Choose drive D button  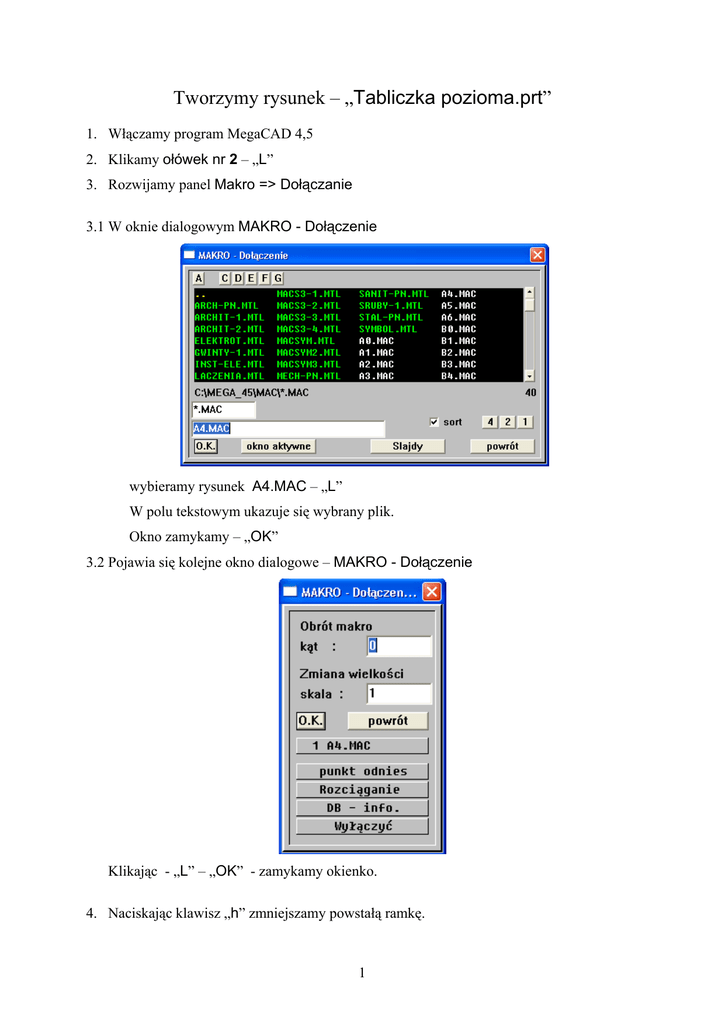click(x=238, y=277)
